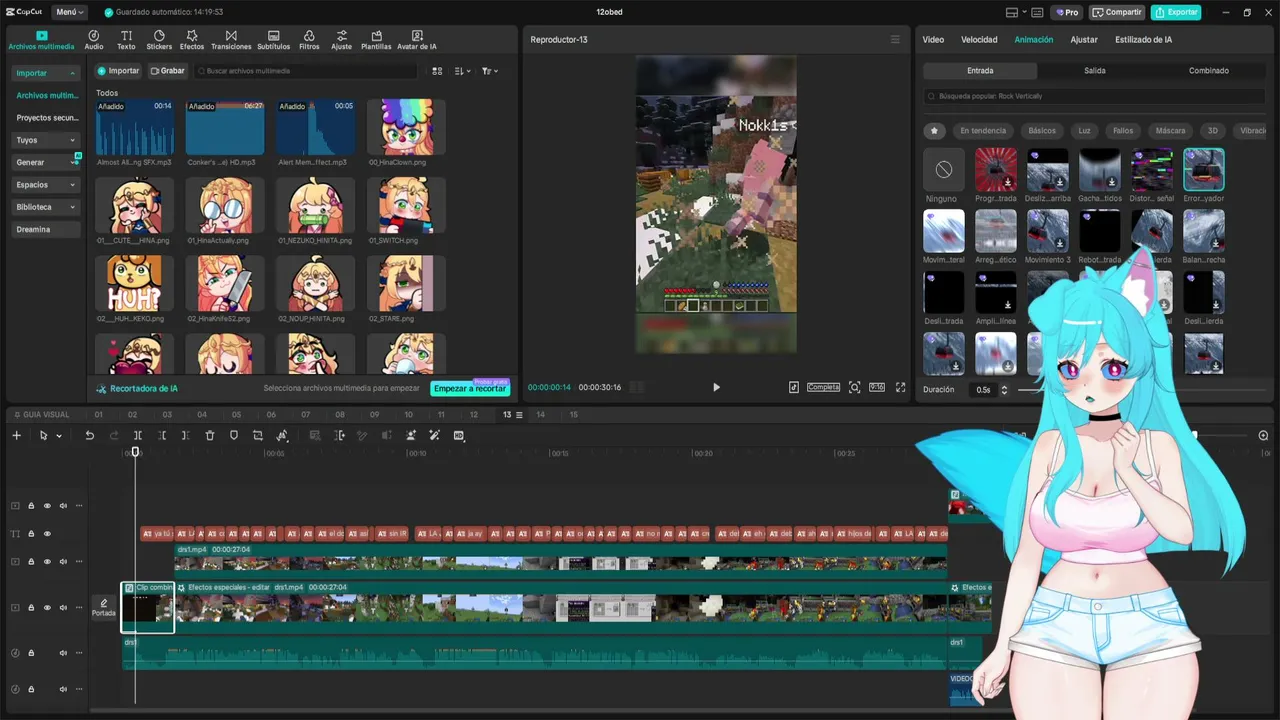Image resolution: width=1280 pixels, height=720 pixels.
Task: Open the Plantillas panel
Action: coord(376,40)
